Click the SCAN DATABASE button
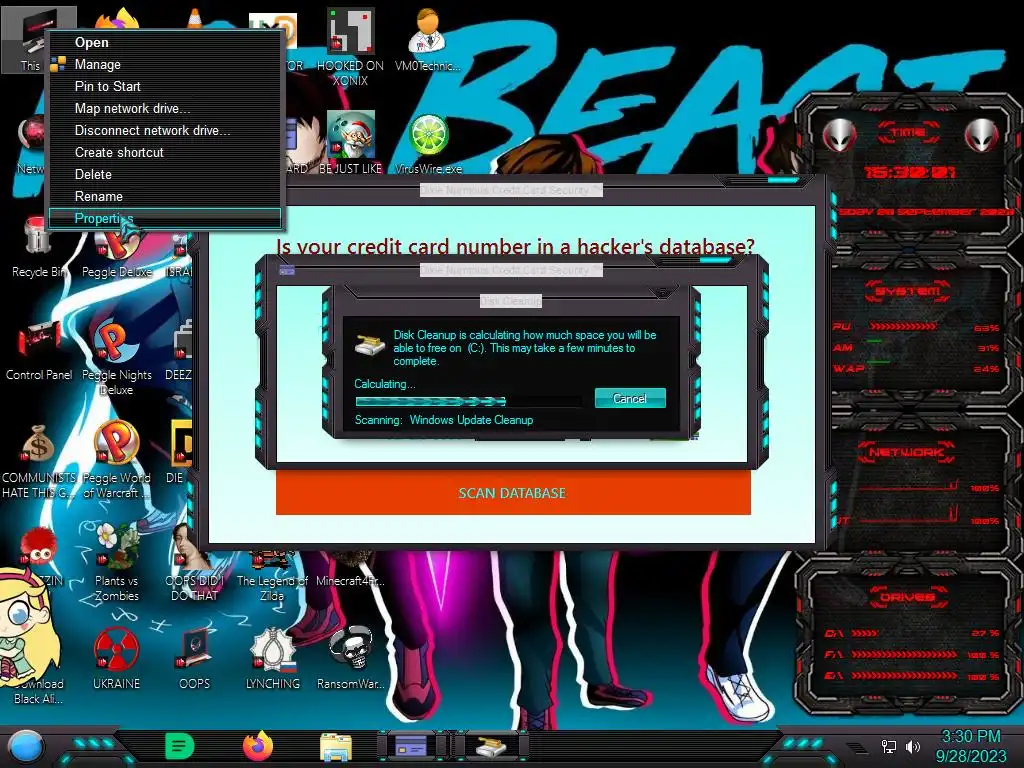This screenshot has height=768, width=1024. click(513, 493)
